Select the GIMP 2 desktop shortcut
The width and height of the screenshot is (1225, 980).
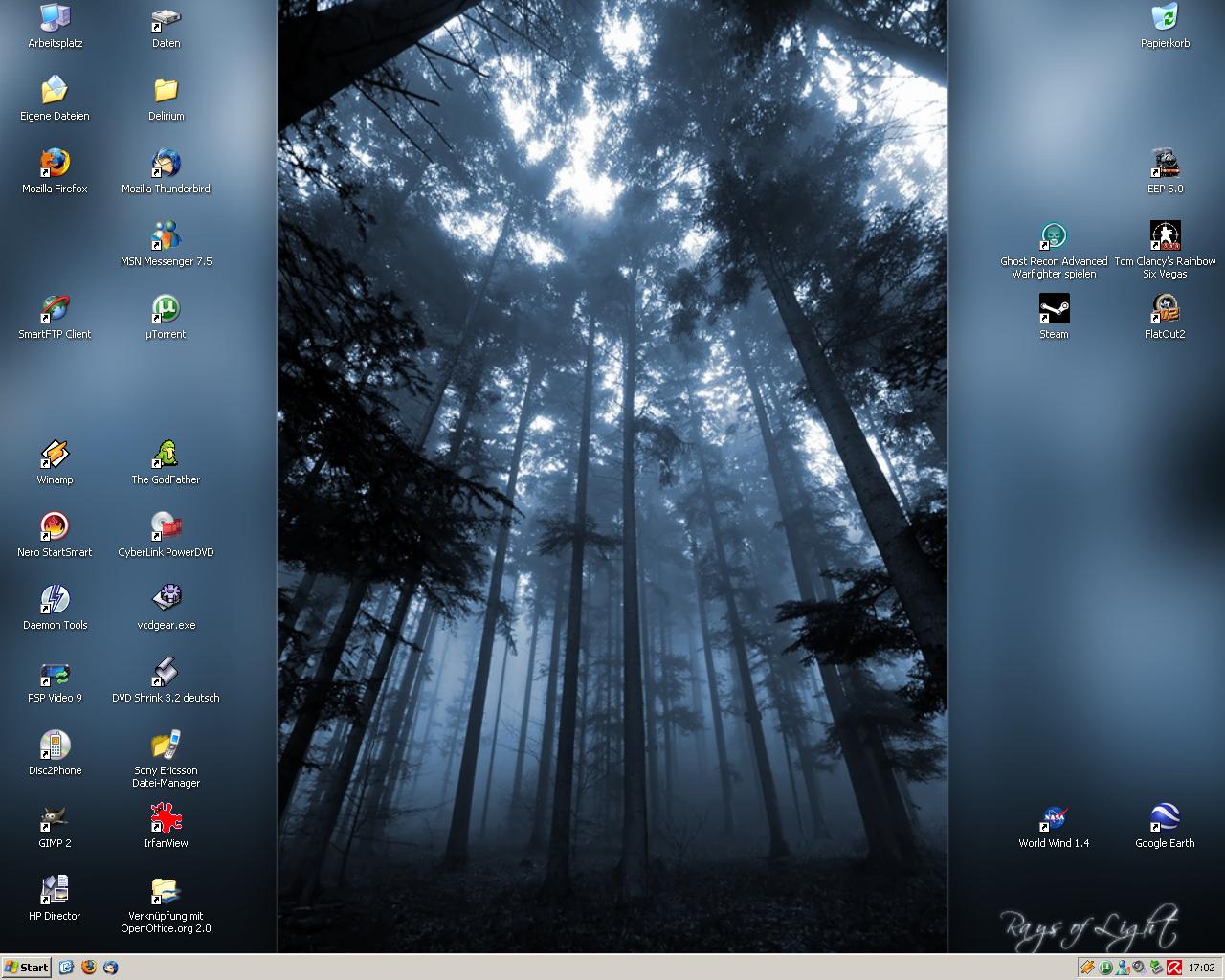(x=55, y=819)
